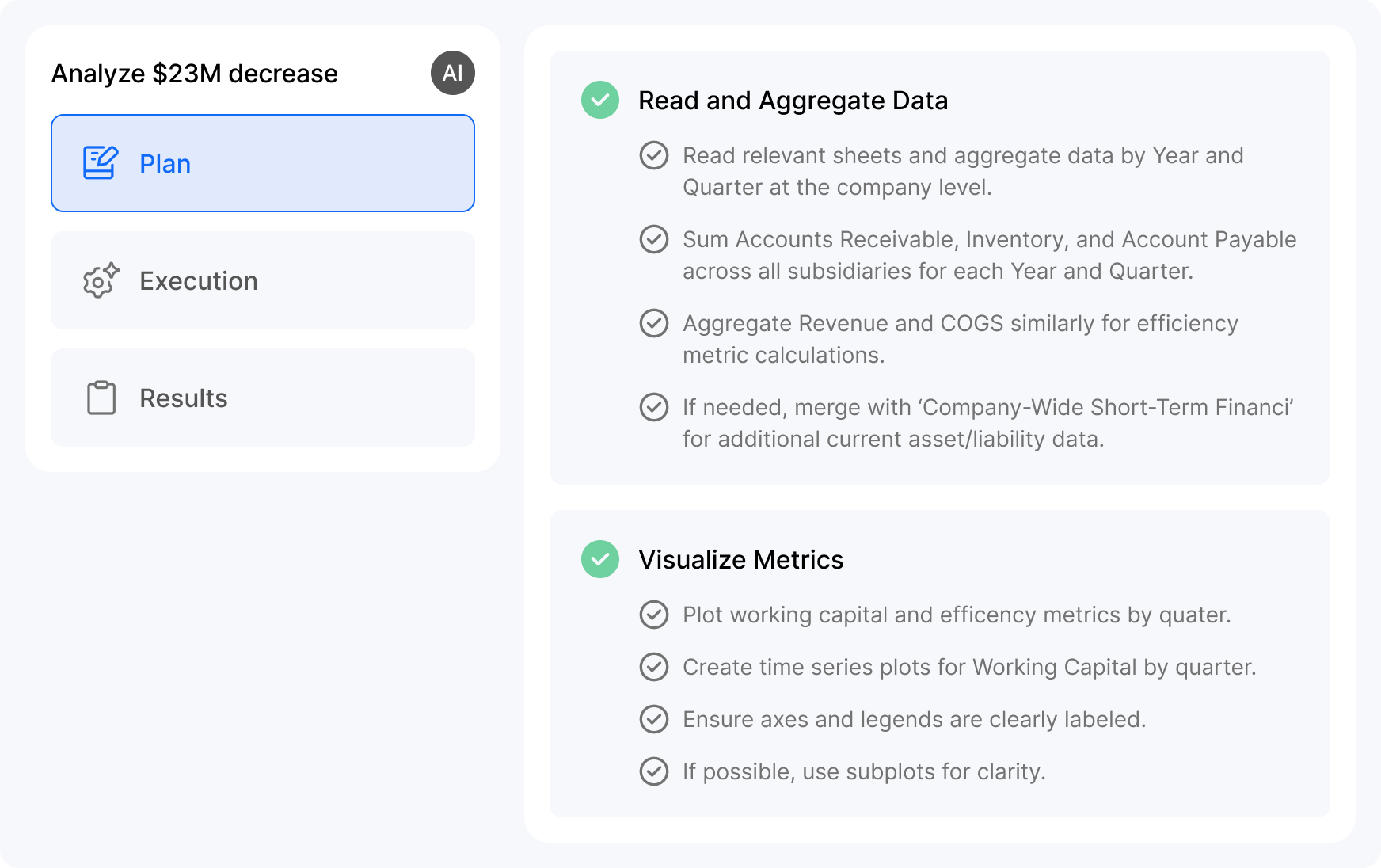Toggle check for 'Plot working capital' step
Viewport: 1381px width, 868px height.
[x=654, y=615]
